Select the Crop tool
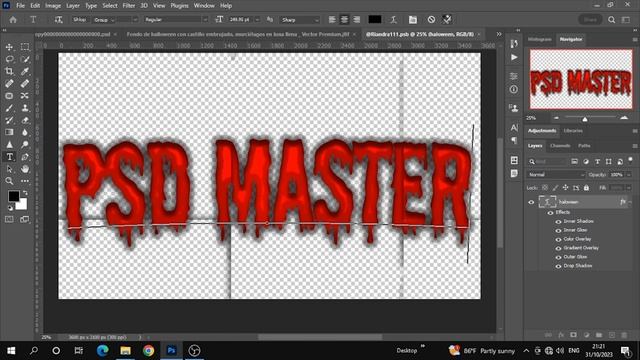This screenshot has width=640, height=360. (x=9, y=71)
